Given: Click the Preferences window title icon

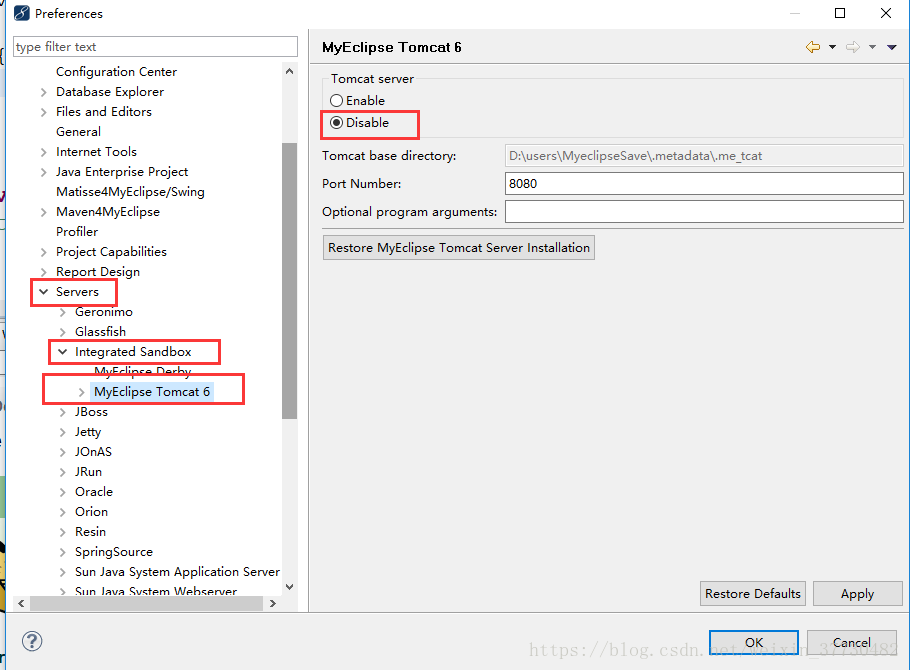Looking at the screenshot, I should click(21, 13).
